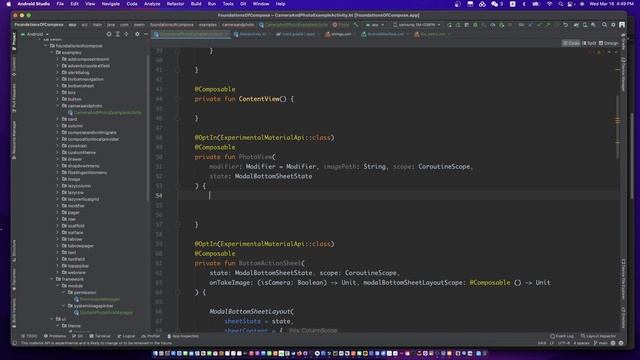The width and height of the screenshot is (640, 360).
Task: Click the cameraandphoto breadcrumb in navigation bar
Action: 238,25
